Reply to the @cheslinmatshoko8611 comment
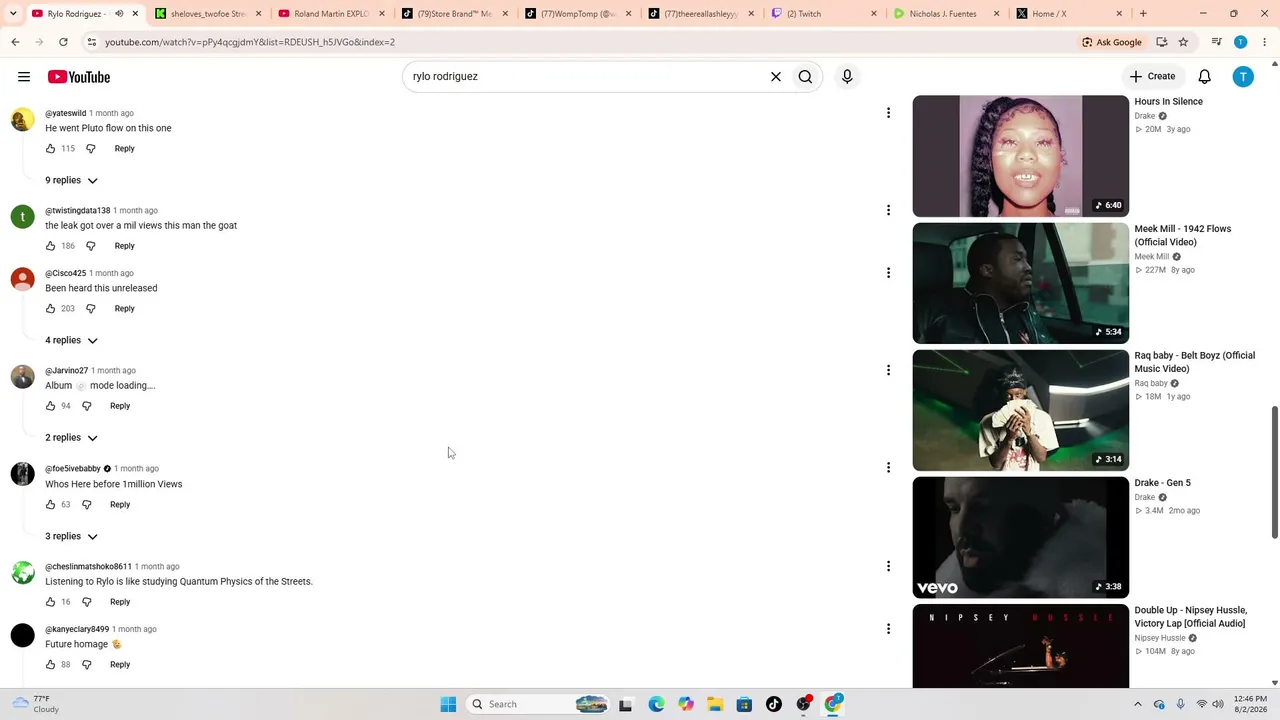The width and height of the screenshot is (1280, 720). 120,602
